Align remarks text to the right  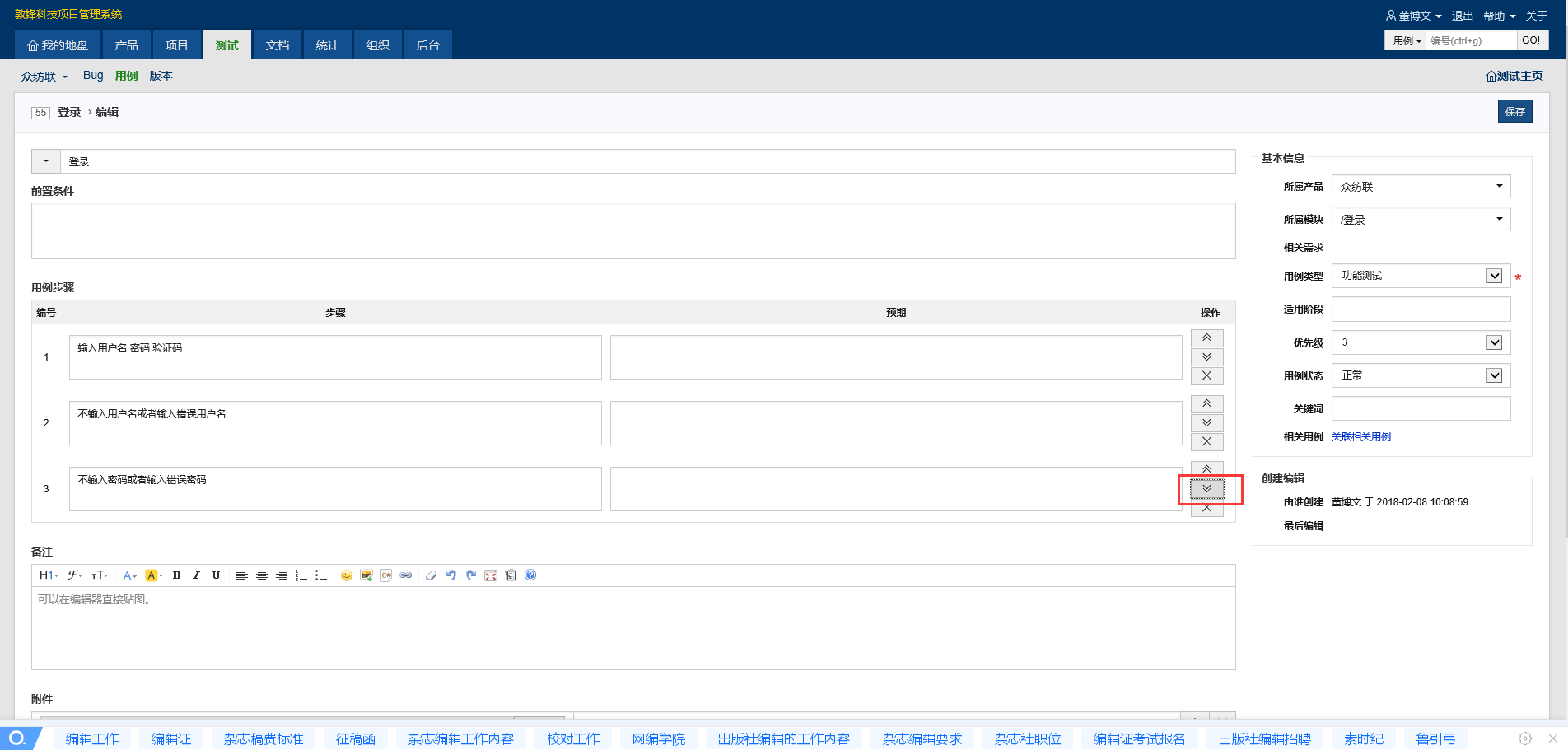point(281,575)
